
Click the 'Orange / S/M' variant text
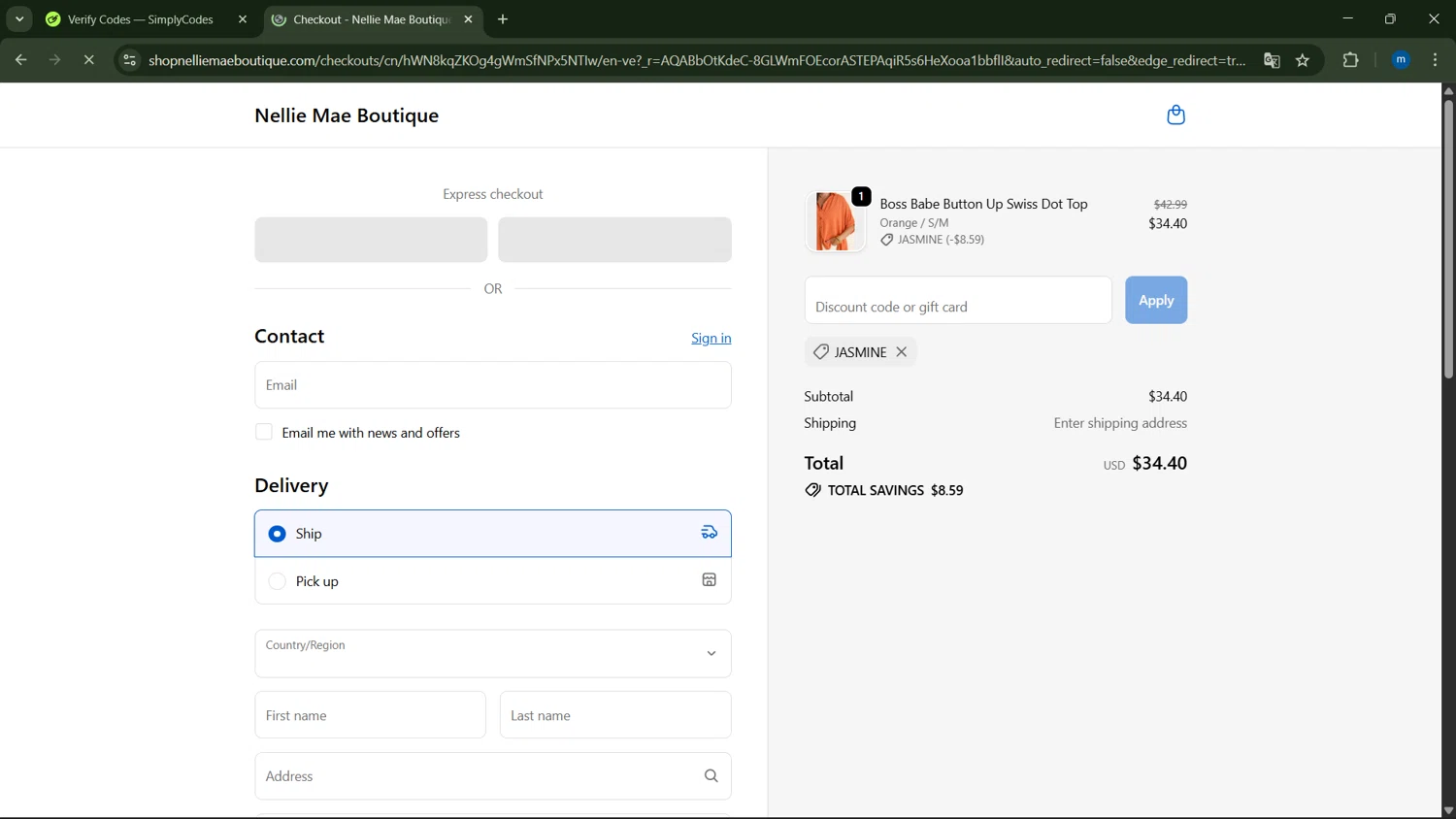pos(914,222)
